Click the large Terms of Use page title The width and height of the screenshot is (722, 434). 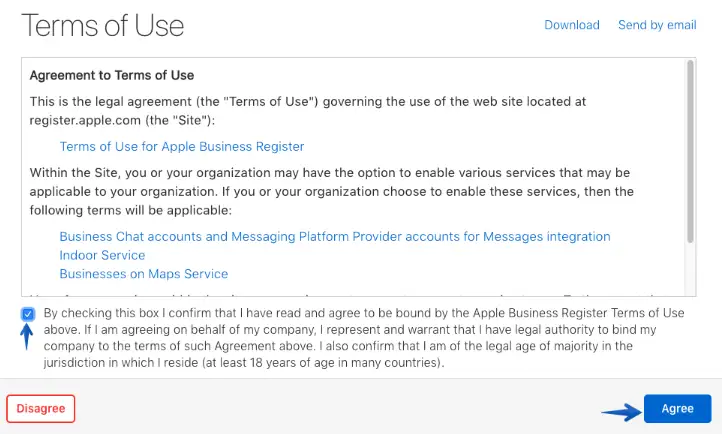click(103, 25)
